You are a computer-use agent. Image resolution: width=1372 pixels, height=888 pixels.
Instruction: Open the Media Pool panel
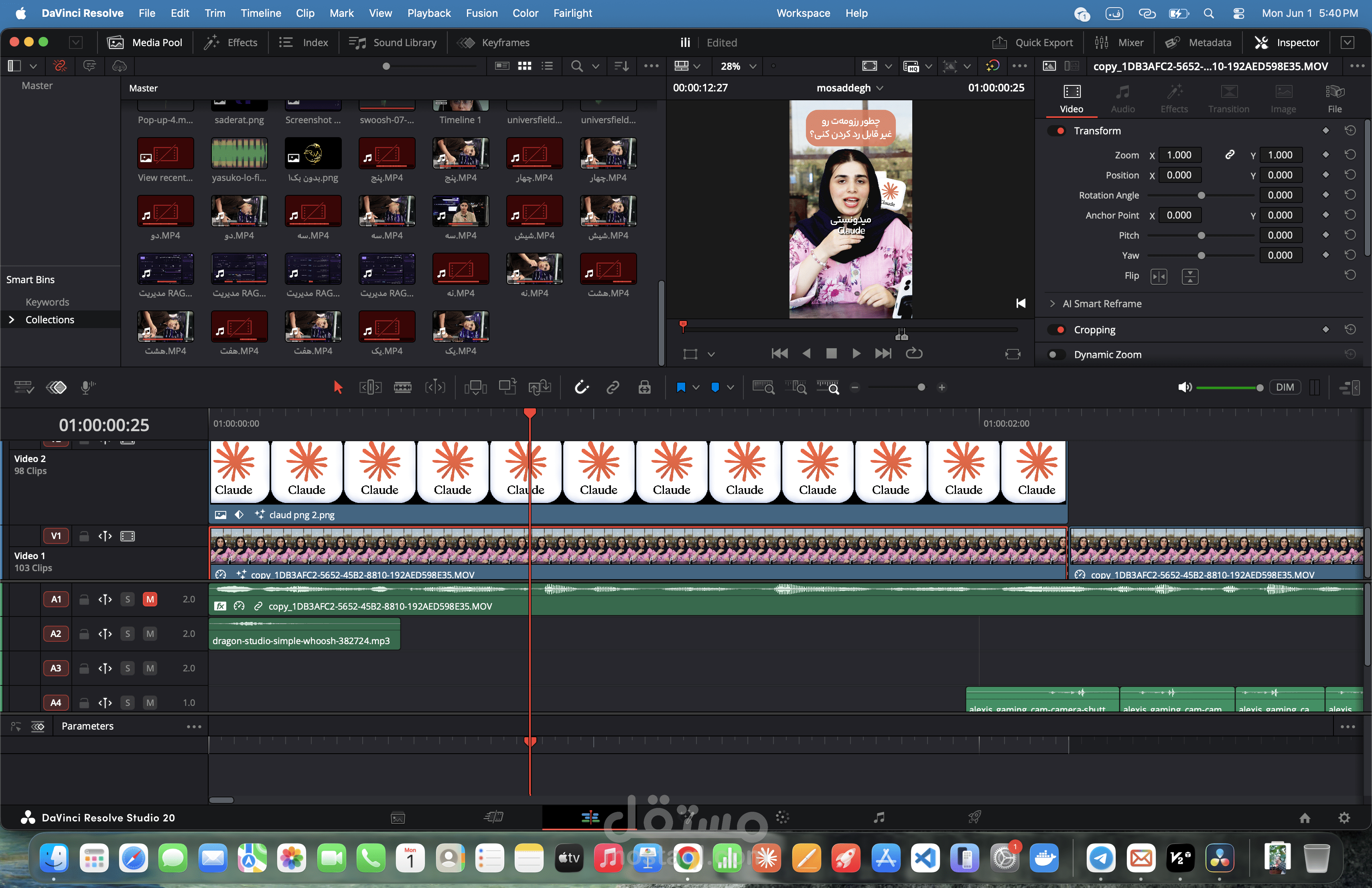click(145, 43)
